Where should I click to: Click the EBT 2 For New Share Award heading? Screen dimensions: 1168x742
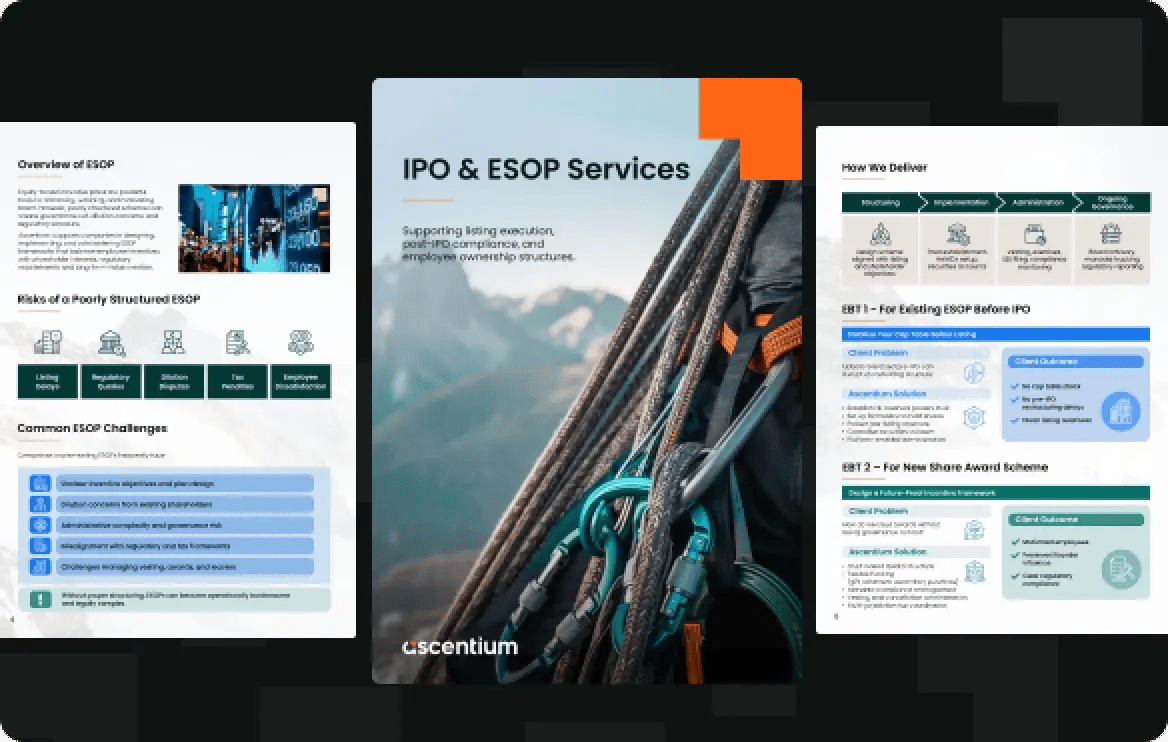point(945,467)
